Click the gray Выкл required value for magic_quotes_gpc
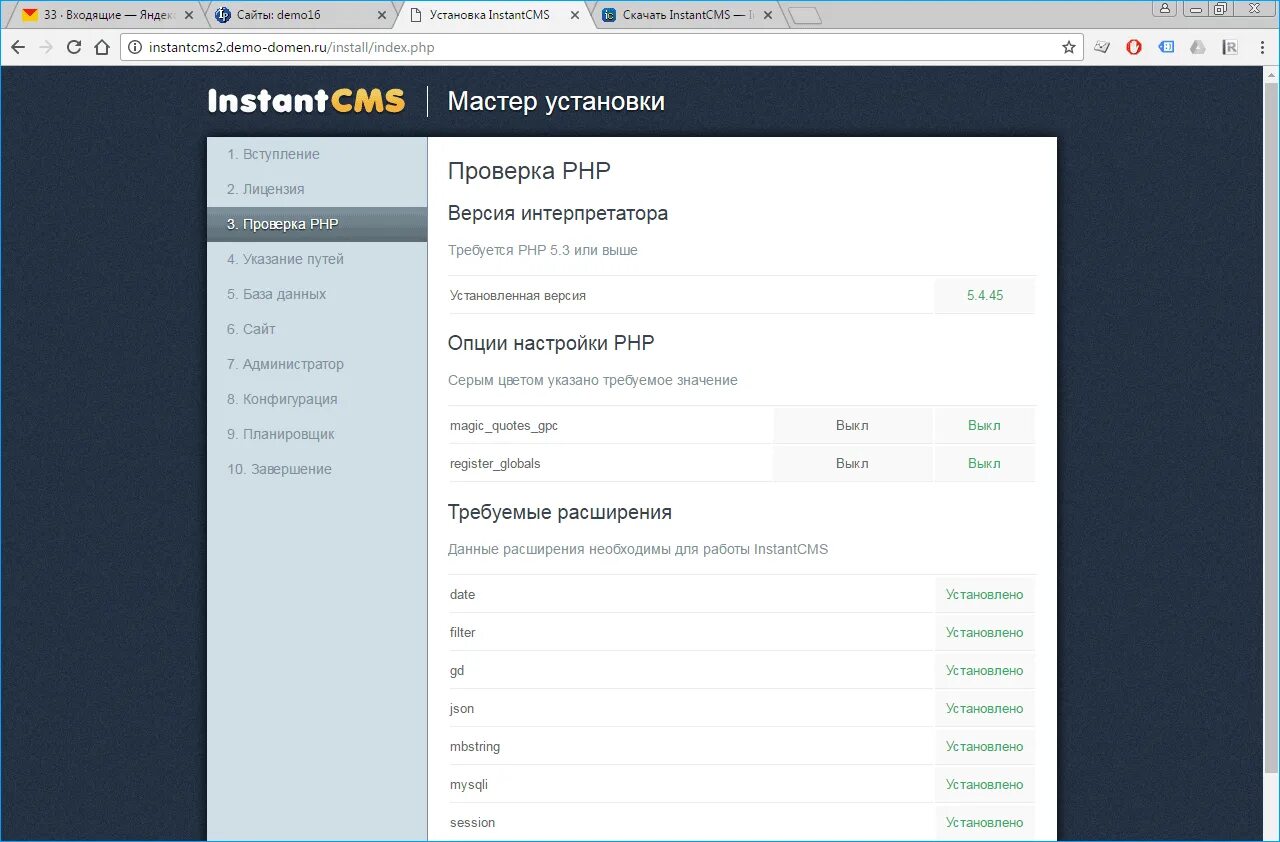 (x=852, y=425)
